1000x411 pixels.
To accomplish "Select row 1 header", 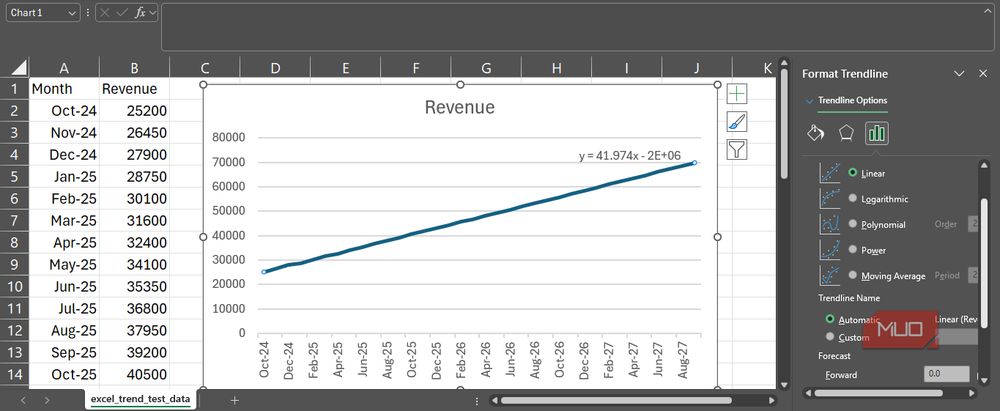I will click(14, 89).
